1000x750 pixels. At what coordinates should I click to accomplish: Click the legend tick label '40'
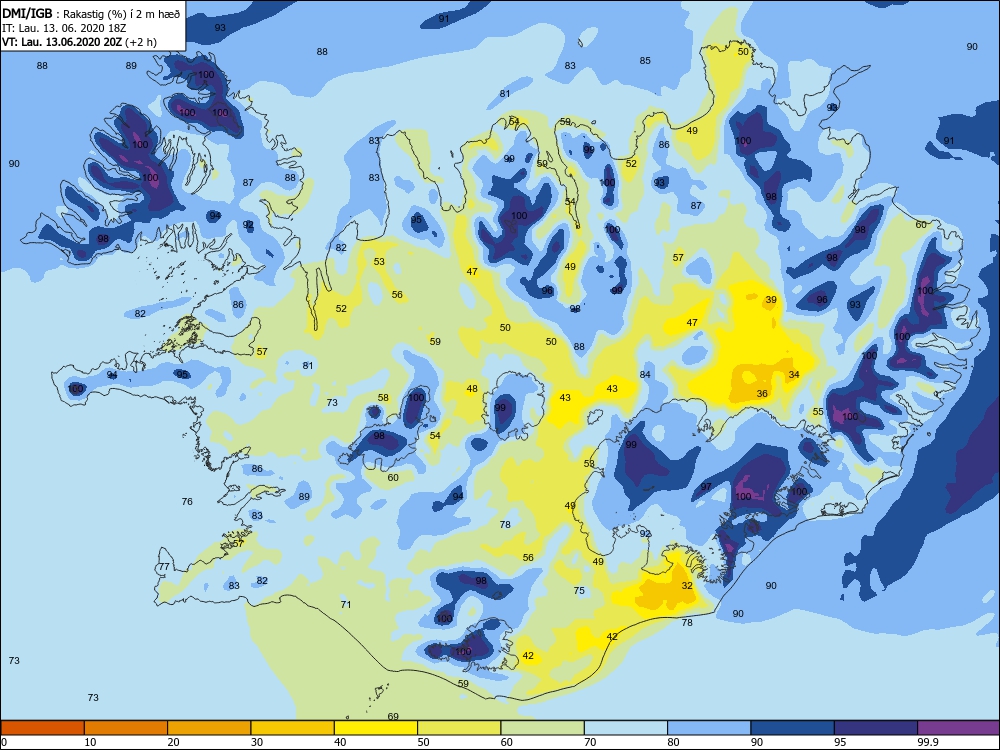coord(340,742)
